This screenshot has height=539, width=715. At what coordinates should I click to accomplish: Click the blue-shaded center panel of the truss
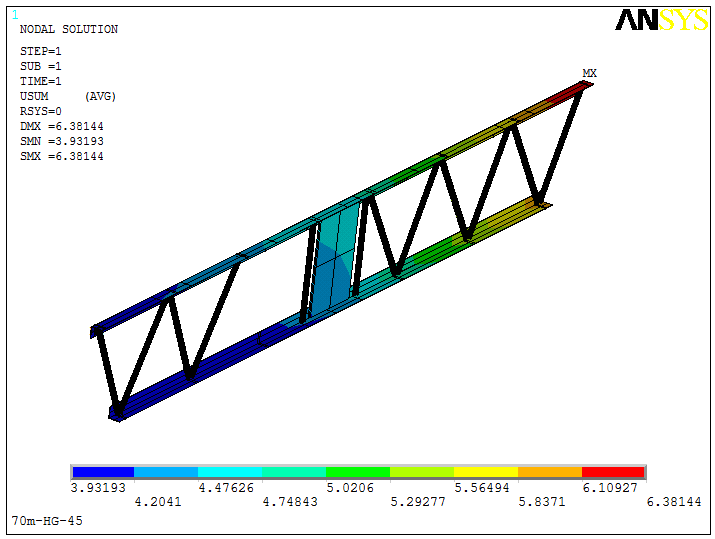click(334, 260)
